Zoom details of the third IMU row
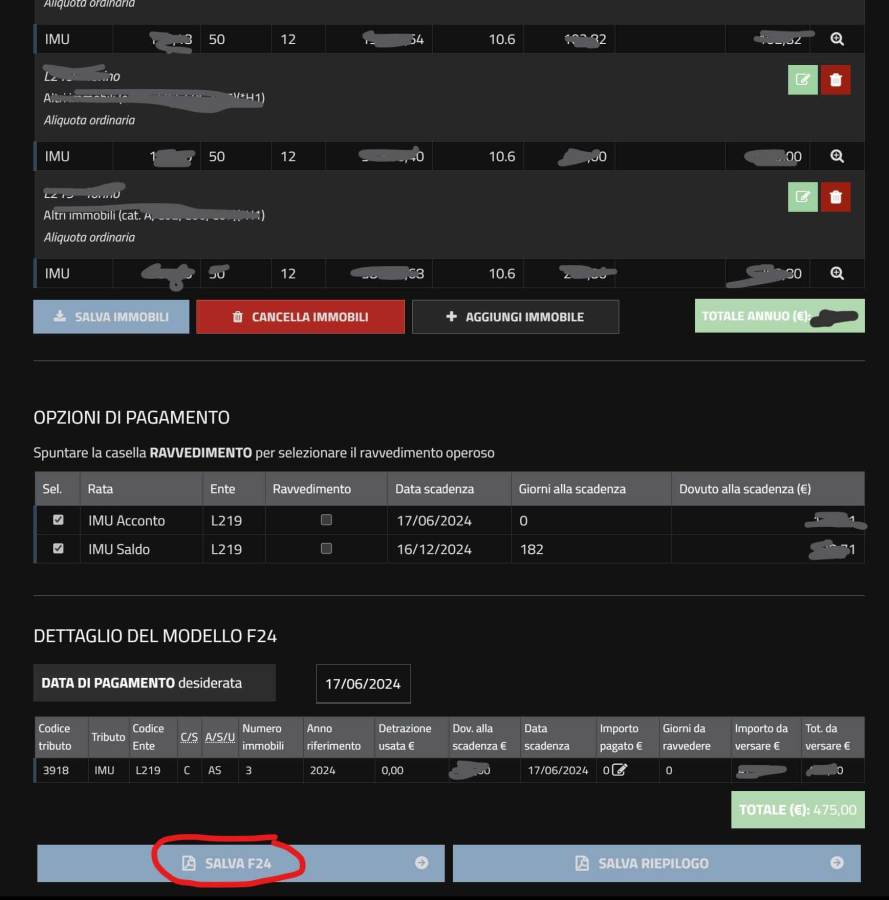Image resolution: width=889 pixels, height=900 pixels. pyautogui.click(x=837, y=274)
